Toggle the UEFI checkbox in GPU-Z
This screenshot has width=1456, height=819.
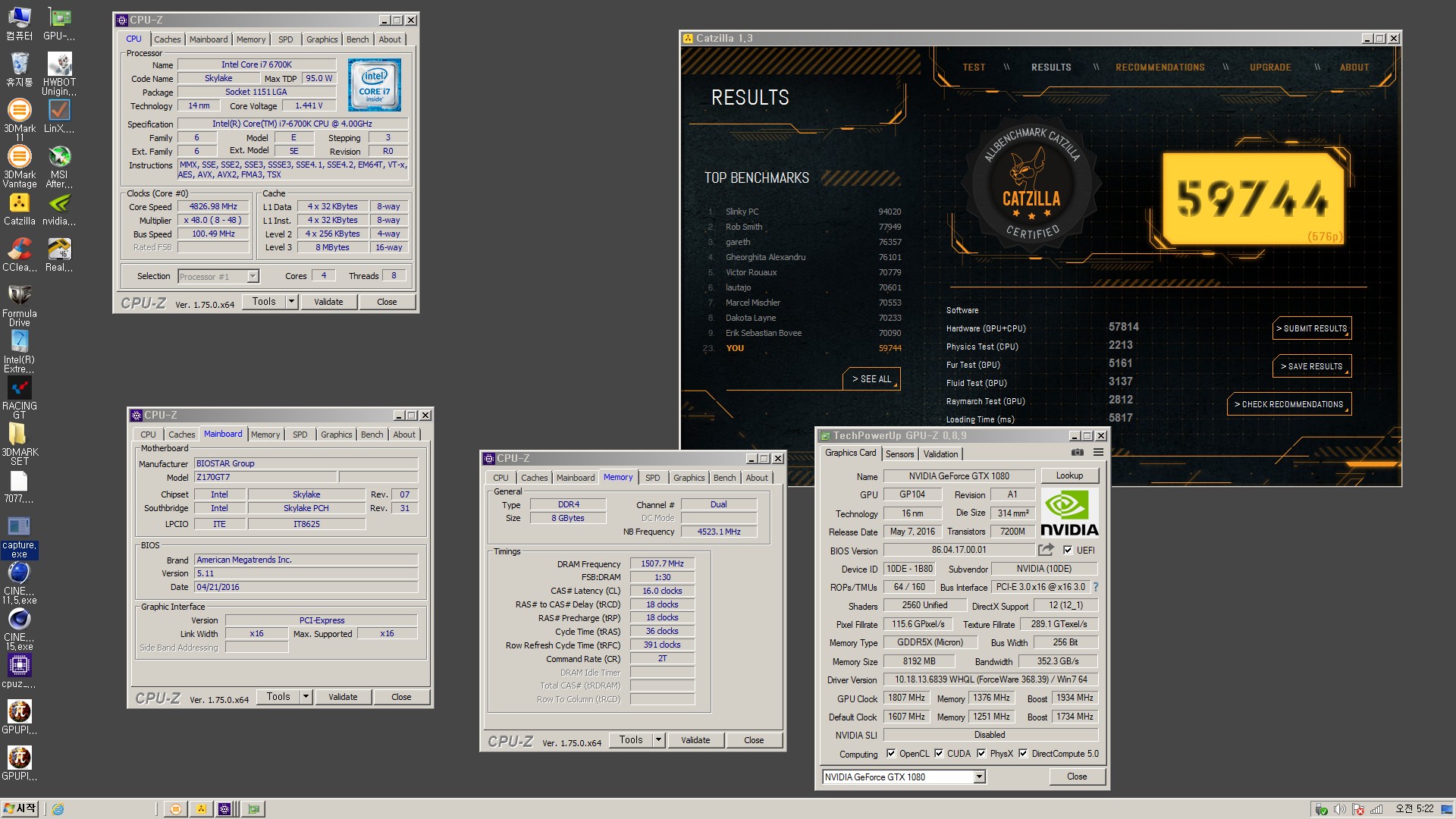(1068, 550)
